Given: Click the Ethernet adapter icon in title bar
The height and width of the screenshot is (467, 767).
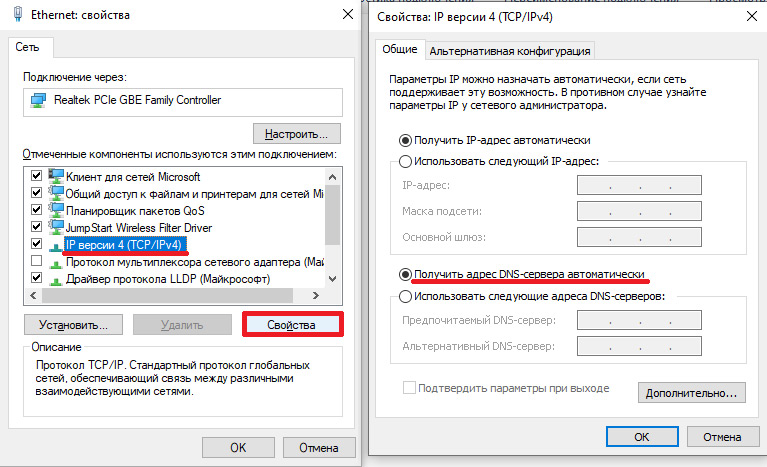Looking at the screenshot, I should [x=18, y=14].
